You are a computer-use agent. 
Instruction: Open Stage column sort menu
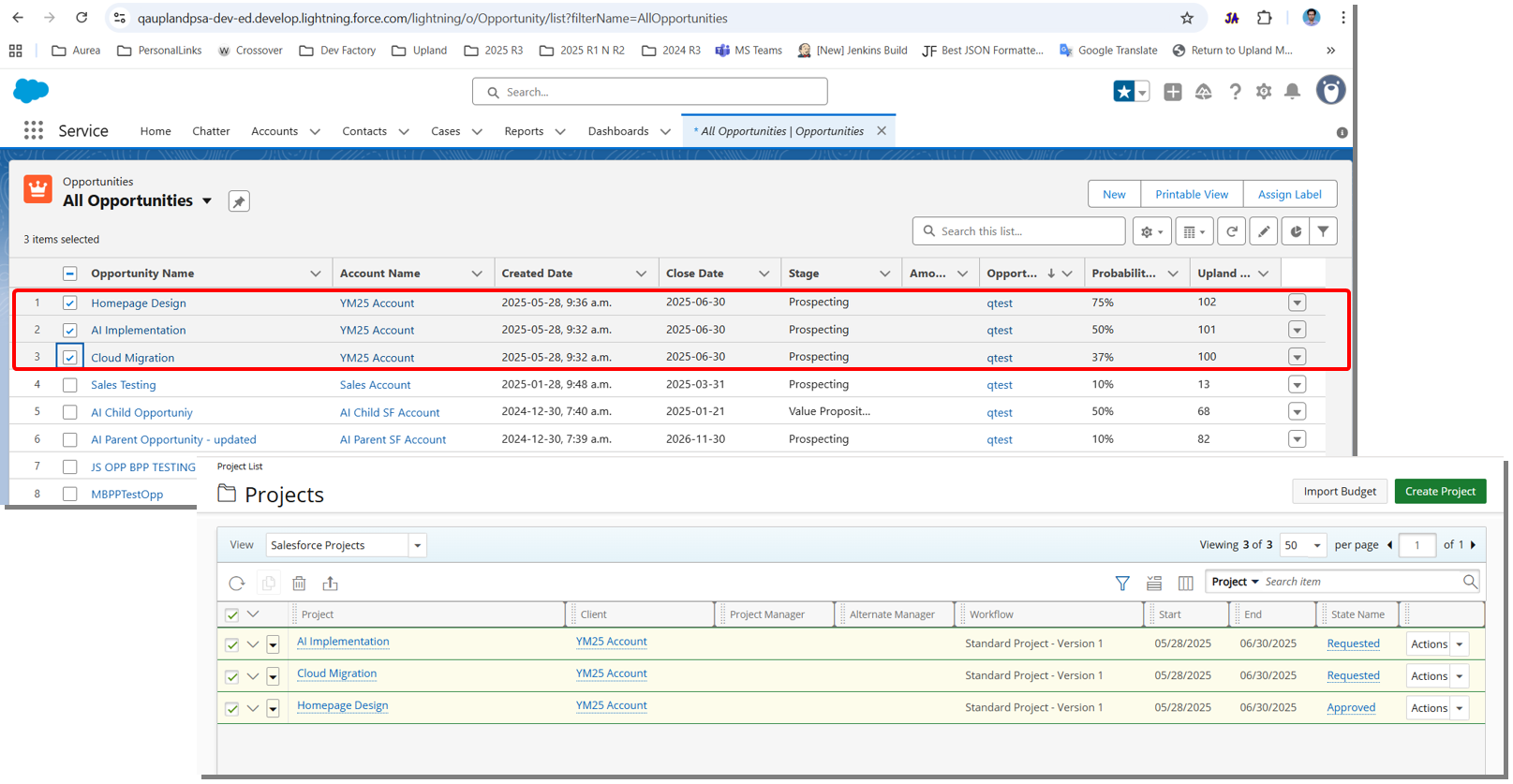884,274
